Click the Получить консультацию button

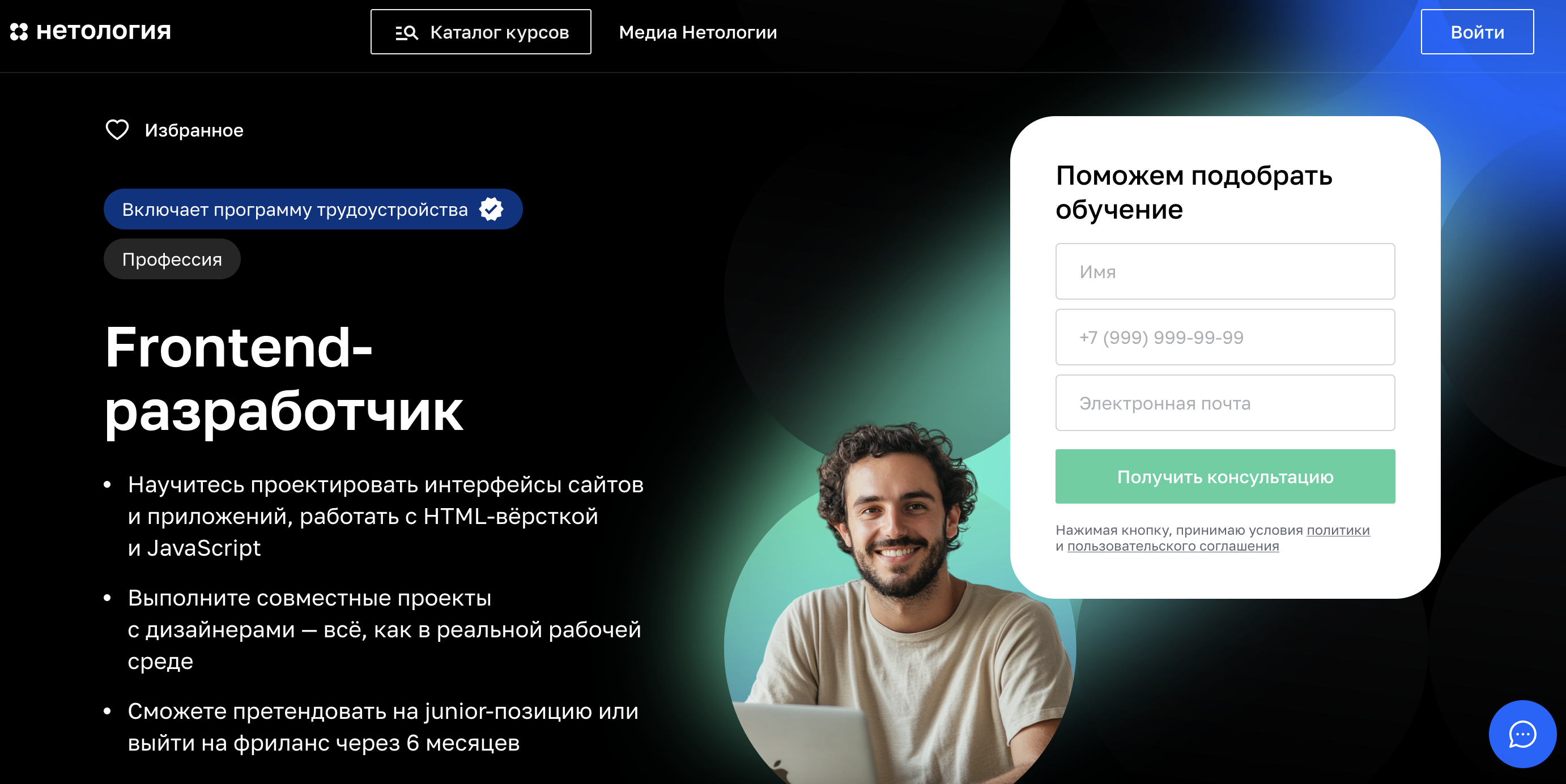click(x=1225, y=476)
